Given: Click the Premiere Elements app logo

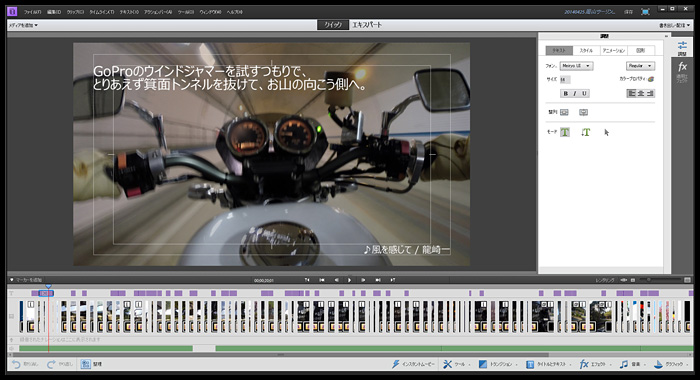Looking at the screenshot, I should pyautogui.click(x=12, y=12).
